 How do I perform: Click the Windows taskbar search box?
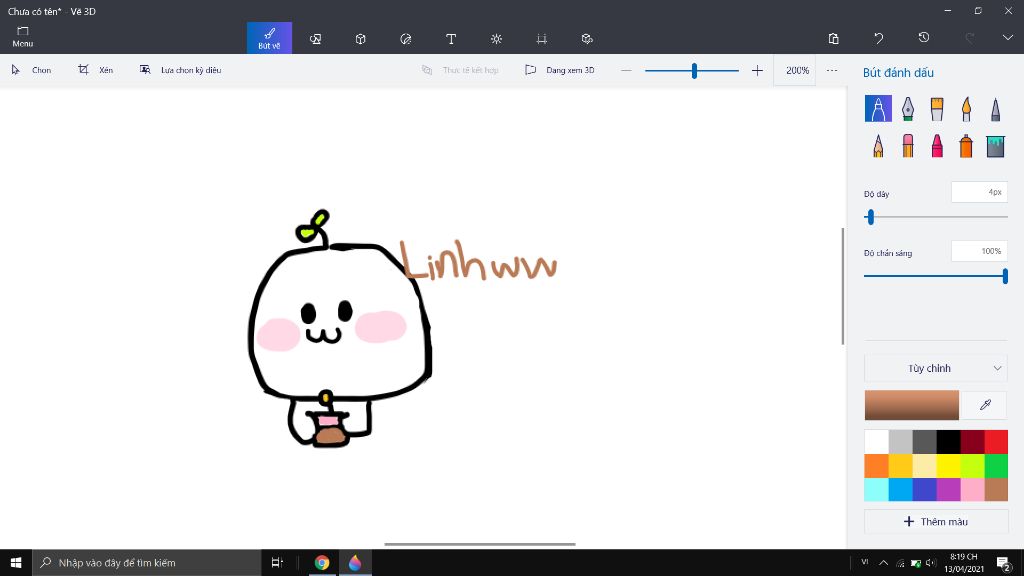click(x=147, y=562)
